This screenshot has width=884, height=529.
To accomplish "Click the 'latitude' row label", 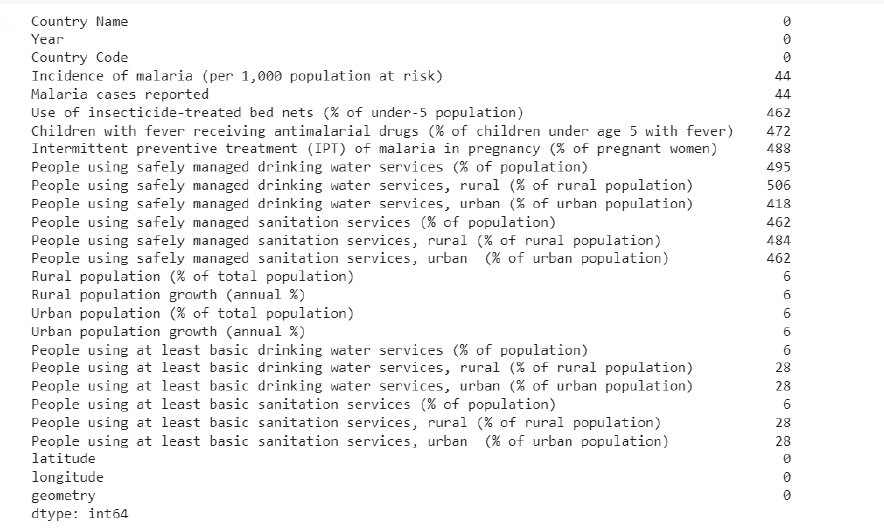I will (x=63, y=459).
